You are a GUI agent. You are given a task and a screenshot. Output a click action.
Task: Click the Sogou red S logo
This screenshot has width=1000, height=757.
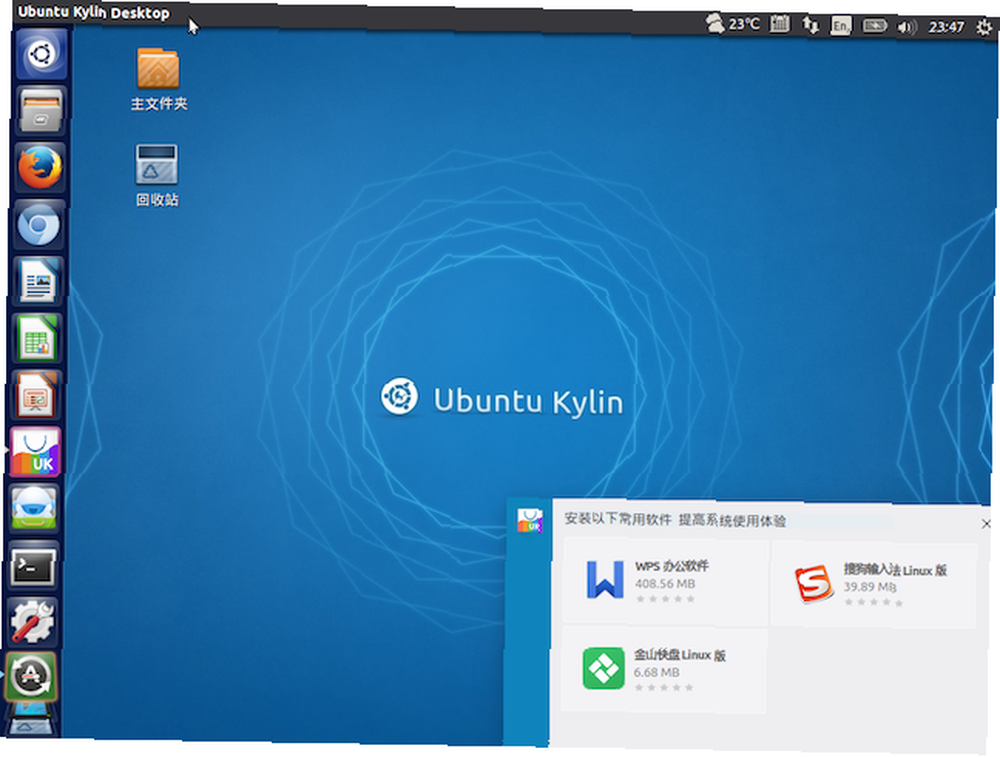click(x=814, y=583)
